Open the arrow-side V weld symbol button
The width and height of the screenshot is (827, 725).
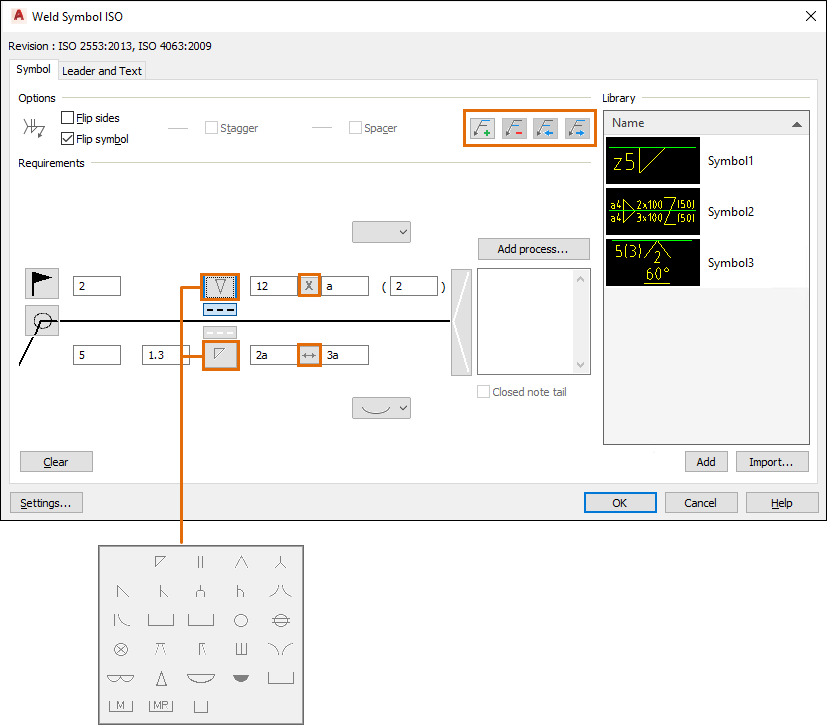(220, 286)
